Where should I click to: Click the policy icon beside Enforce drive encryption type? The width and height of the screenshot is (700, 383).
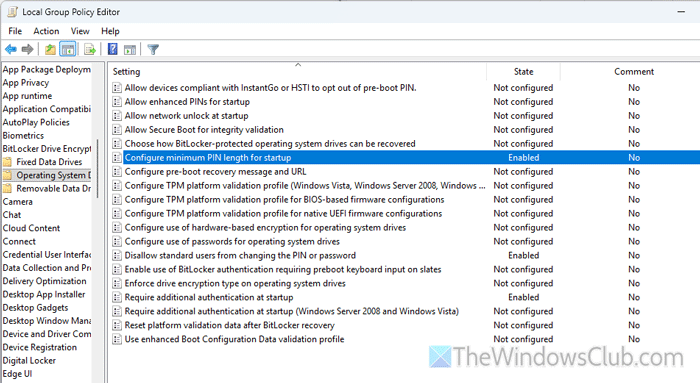click(117, 283)
